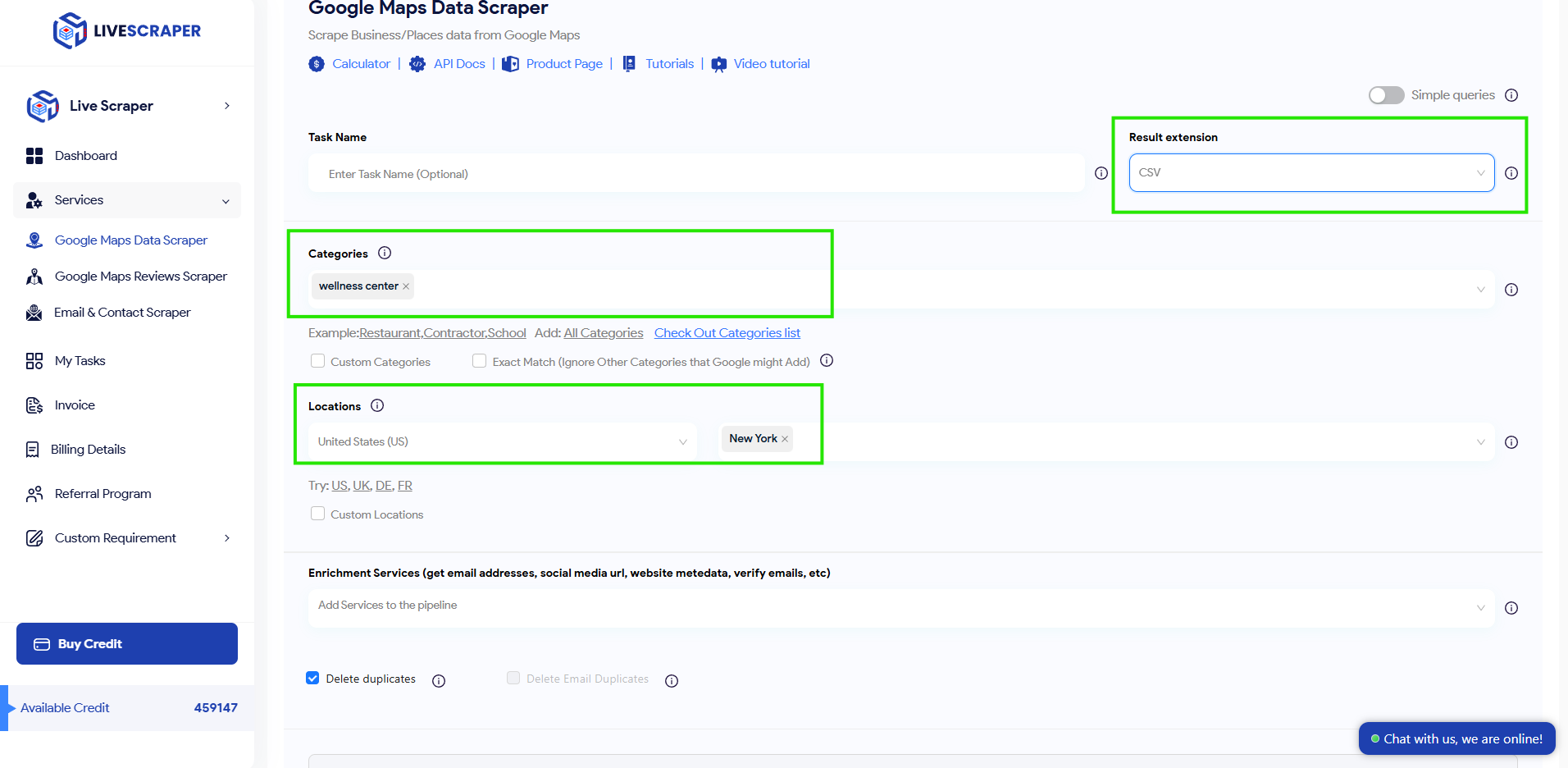This screenshot has width=1568, height=768.
Task: Enable the Custom Locations checkbox
Action: click(x=318, y=514)
